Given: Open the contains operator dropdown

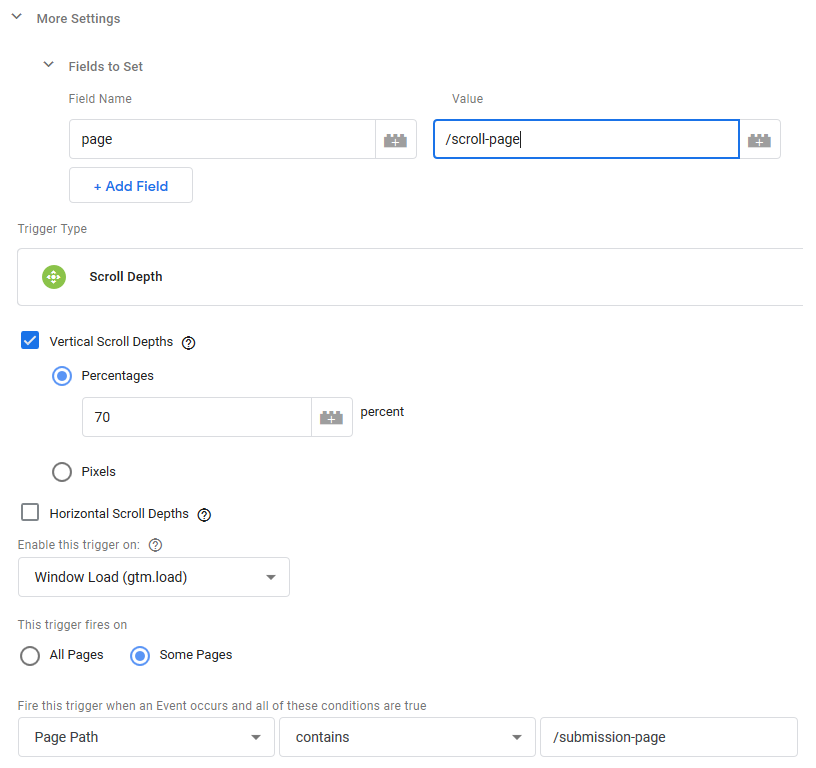Looking at the screenshot, I should [407, 737].
